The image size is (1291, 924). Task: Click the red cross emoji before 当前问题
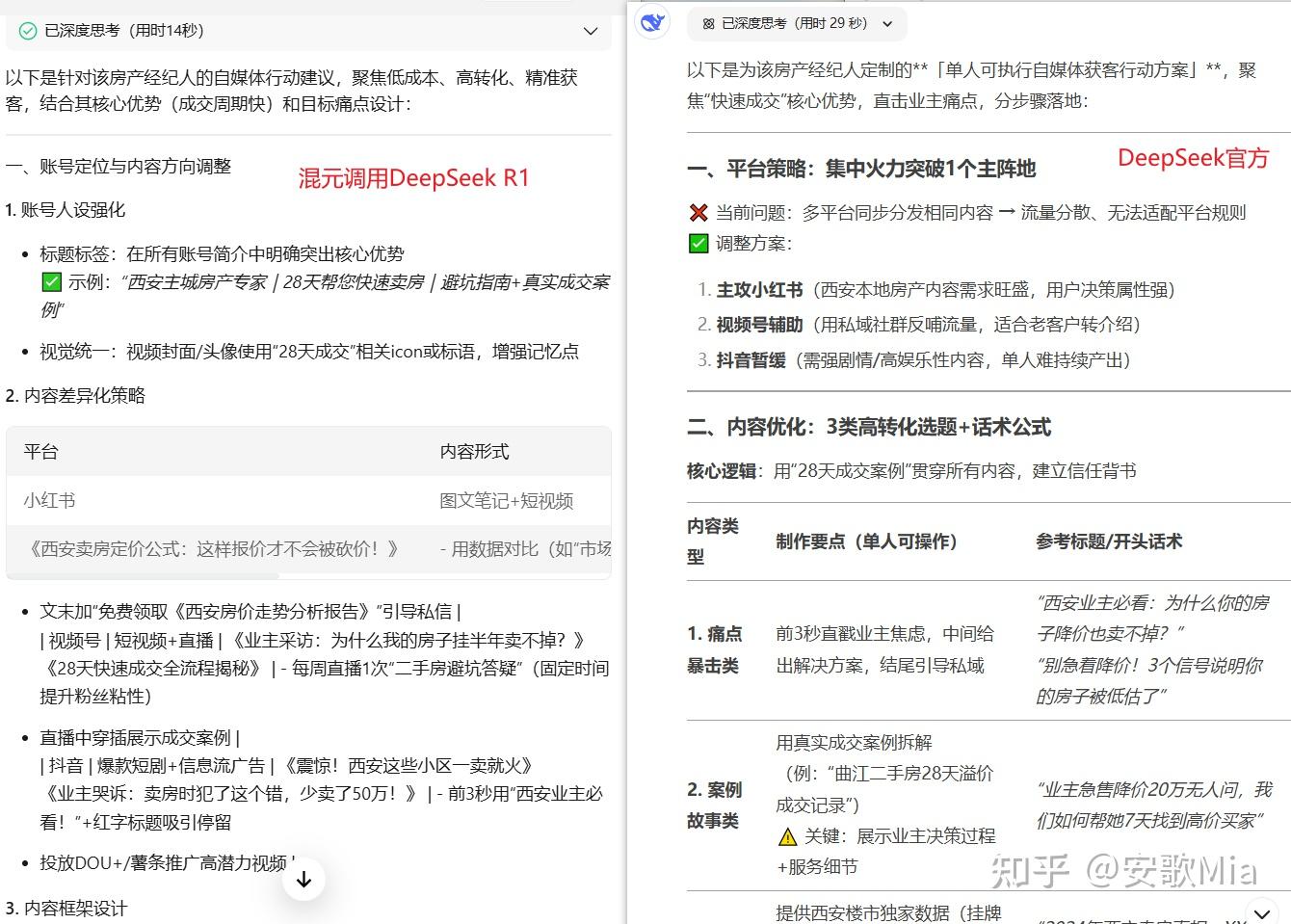pos(698,213)
